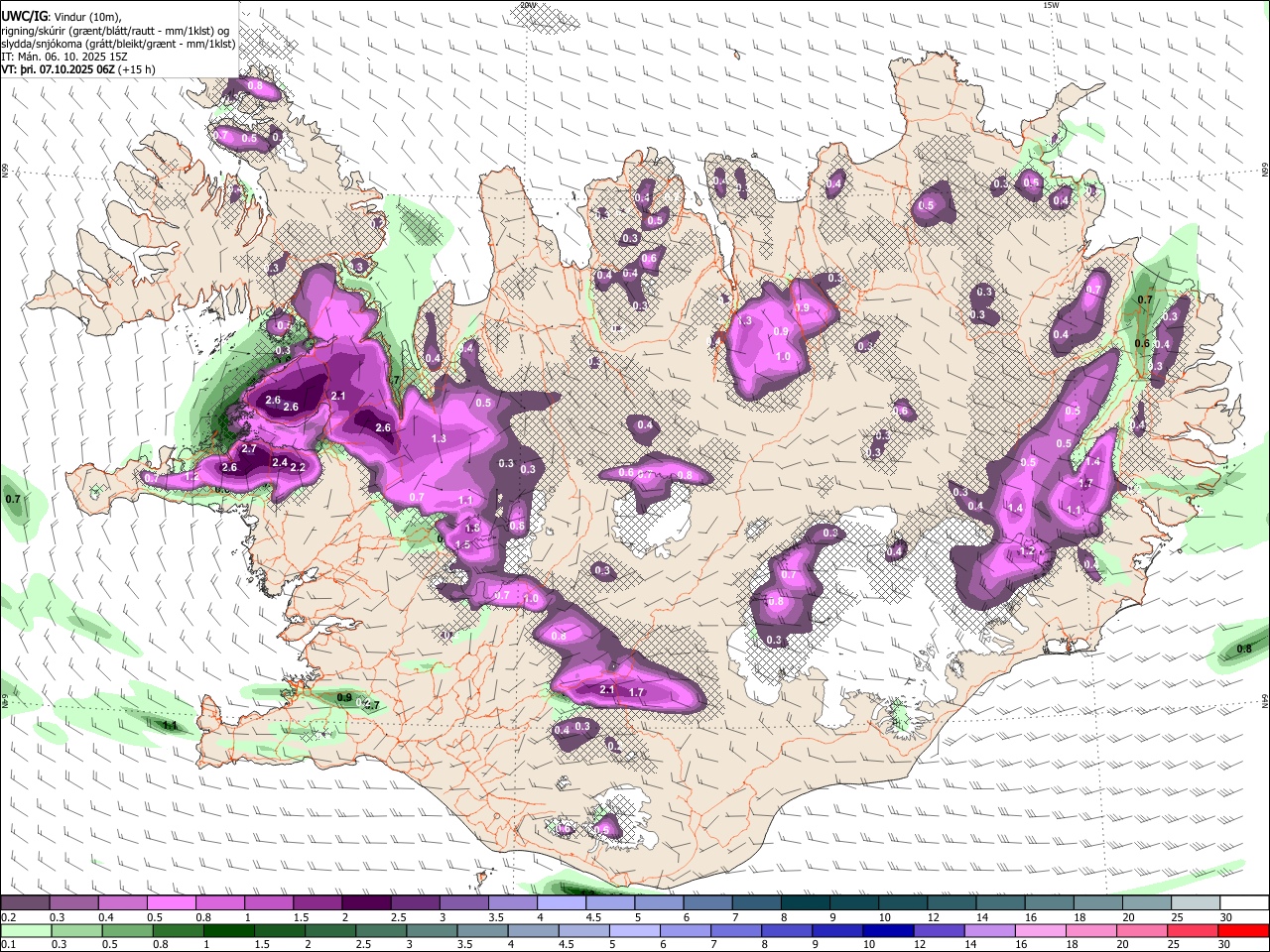Image resolution: width=1270 pixels, height=952 pixels.
Task: Pick the 0.4–0.5 orchid swatch in upper legend
Action: click(123, 902)
